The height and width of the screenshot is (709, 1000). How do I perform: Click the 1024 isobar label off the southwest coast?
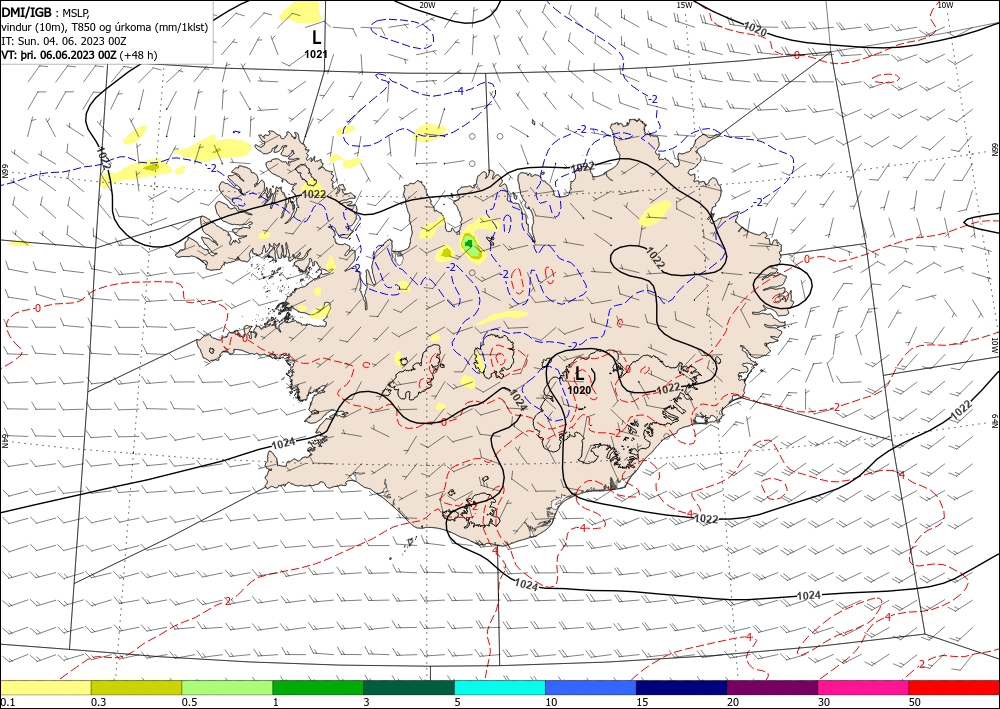(x=284, y=443)
